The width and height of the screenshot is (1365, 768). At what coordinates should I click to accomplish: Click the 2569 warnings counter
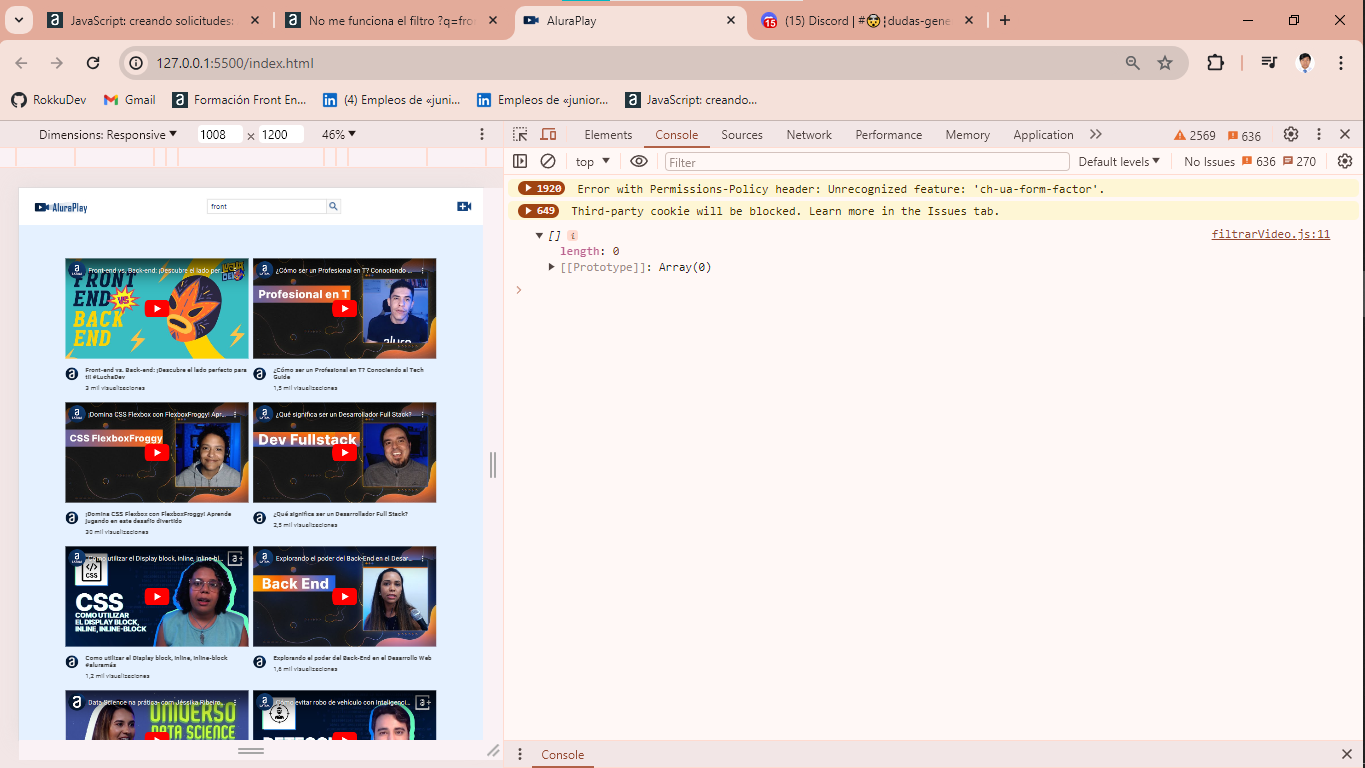(x=1195, y=135)
